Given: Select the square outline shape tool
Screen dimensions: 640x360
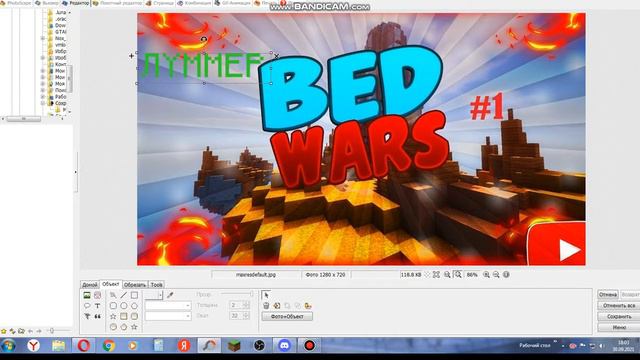Looking at the screenshot, I should click(134, 295).
